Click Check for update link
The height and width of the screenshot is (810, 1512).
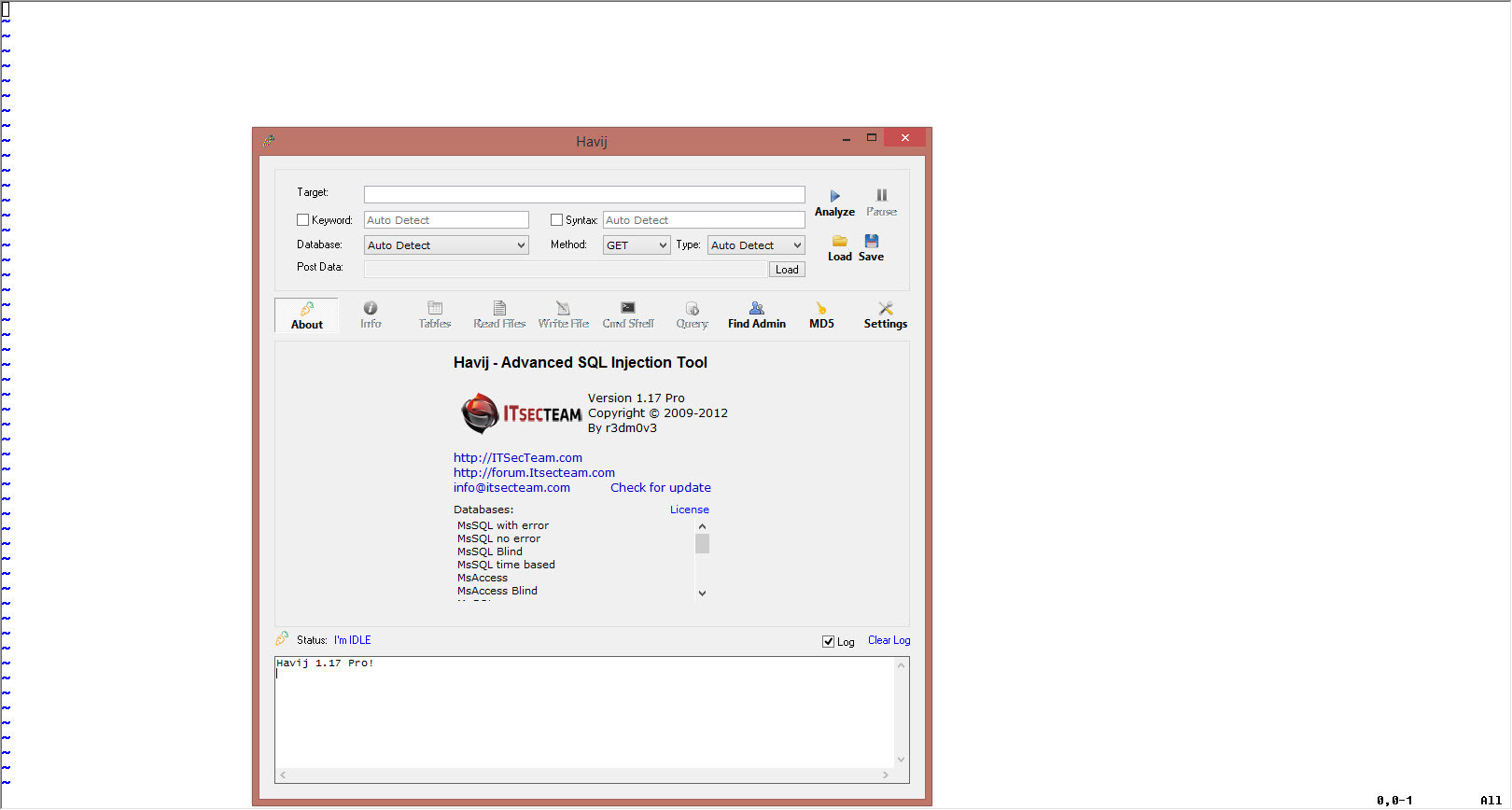(x=661, y=487)
